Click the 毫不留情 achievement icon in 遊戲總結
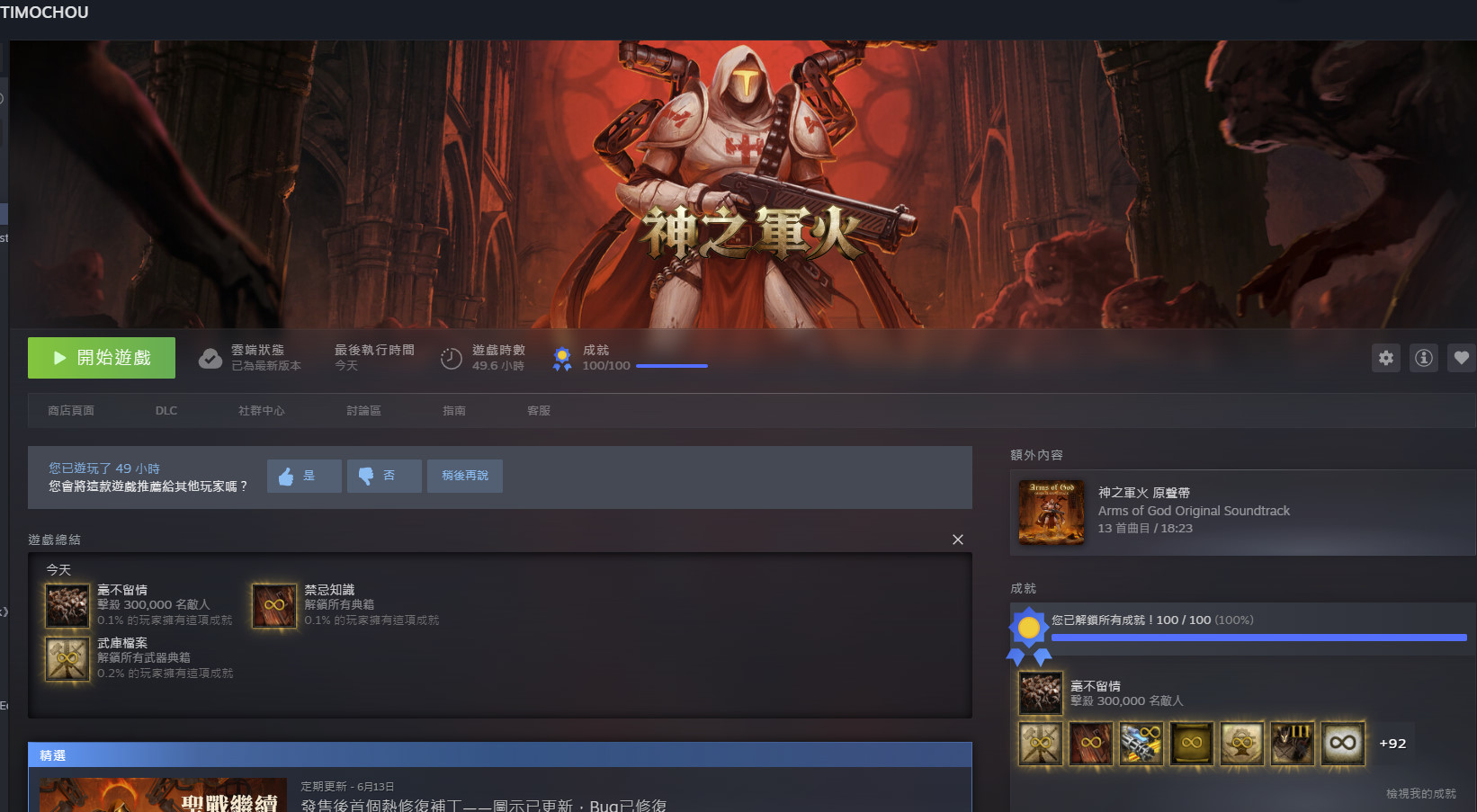The height and width of the screenshot is (812, 1477). pos(68,605)
